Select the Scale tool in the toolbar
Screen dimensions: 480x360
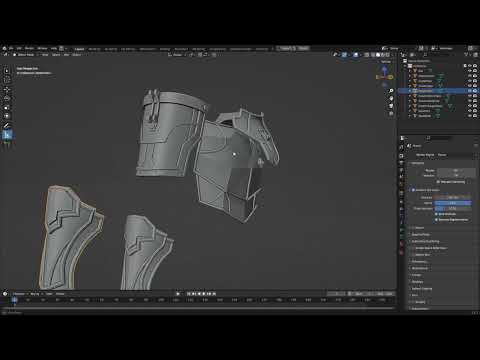(x=7, y=107)
